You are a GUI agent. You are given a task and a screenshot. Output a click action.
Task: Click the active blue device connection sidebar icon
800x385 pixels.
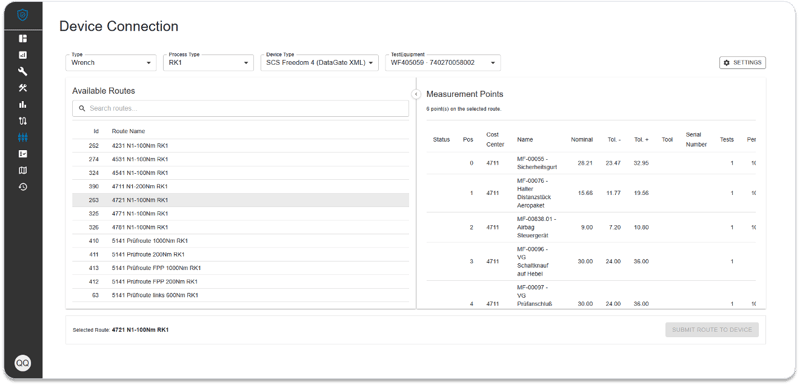[x=22, y=137]
